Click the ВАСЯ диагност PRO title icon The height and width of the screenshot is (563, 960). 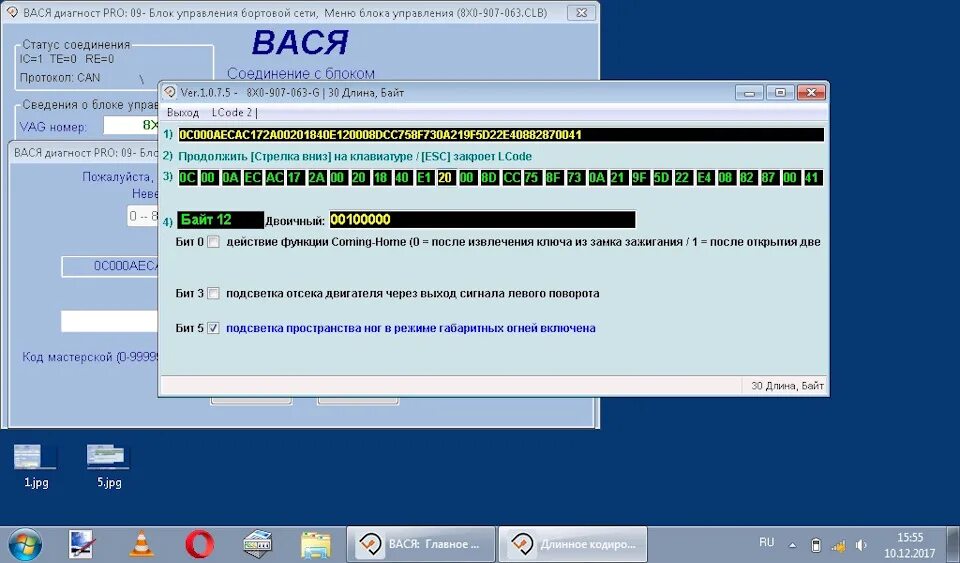pos(11,12)
